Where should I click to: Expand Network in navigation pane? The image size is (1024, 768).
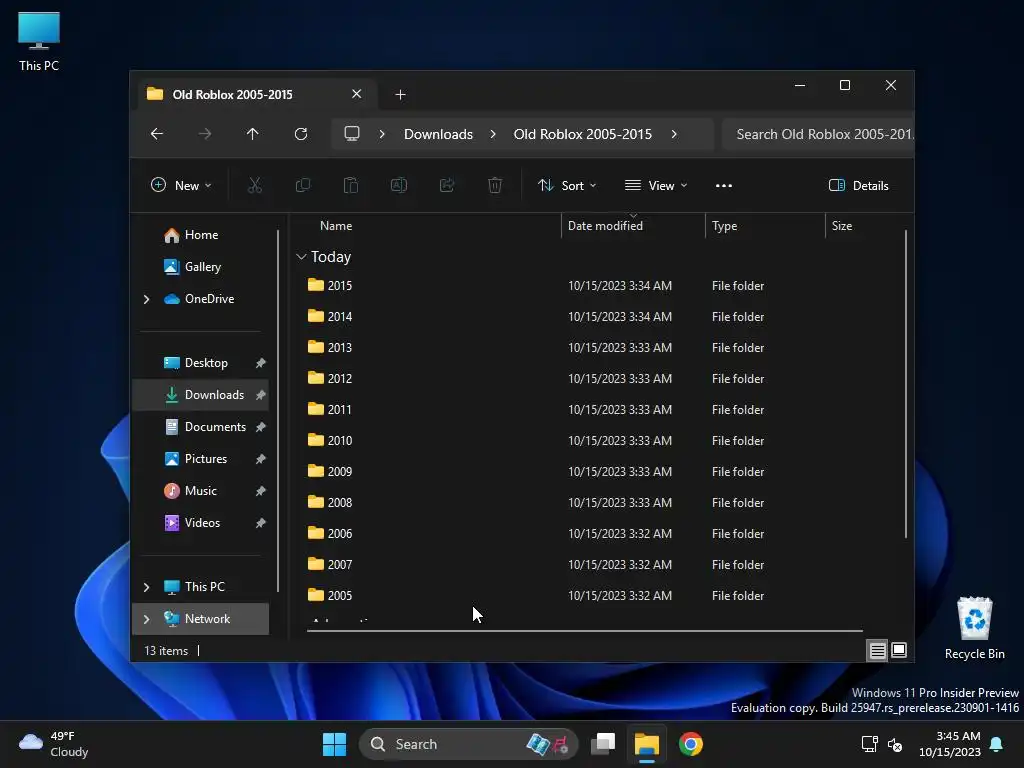[x=146, y=619]
